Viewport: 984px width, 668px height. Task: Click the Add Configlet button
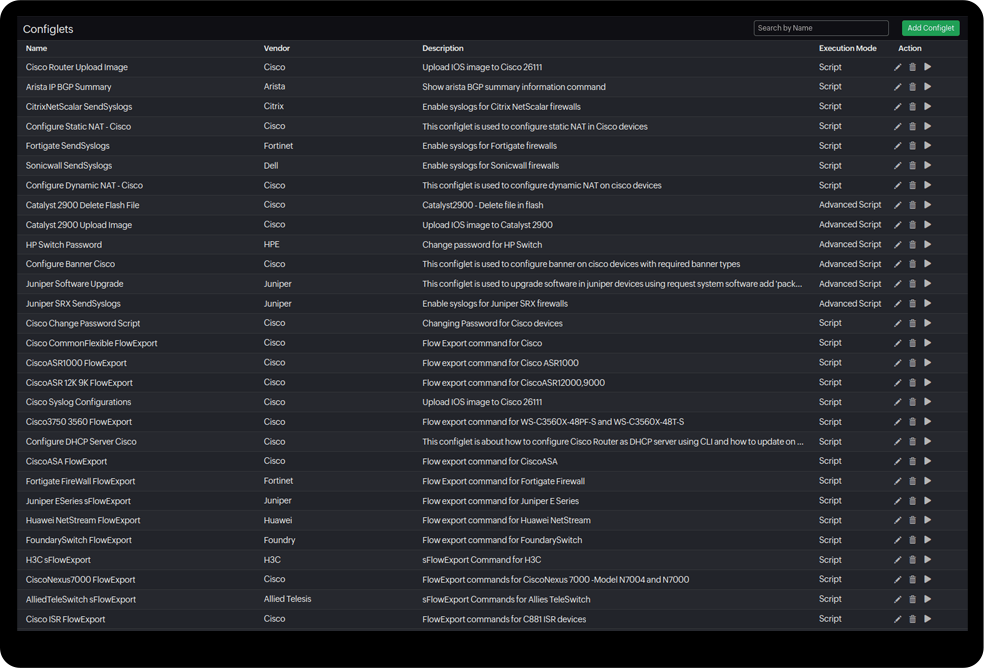[x=930, y=28]
